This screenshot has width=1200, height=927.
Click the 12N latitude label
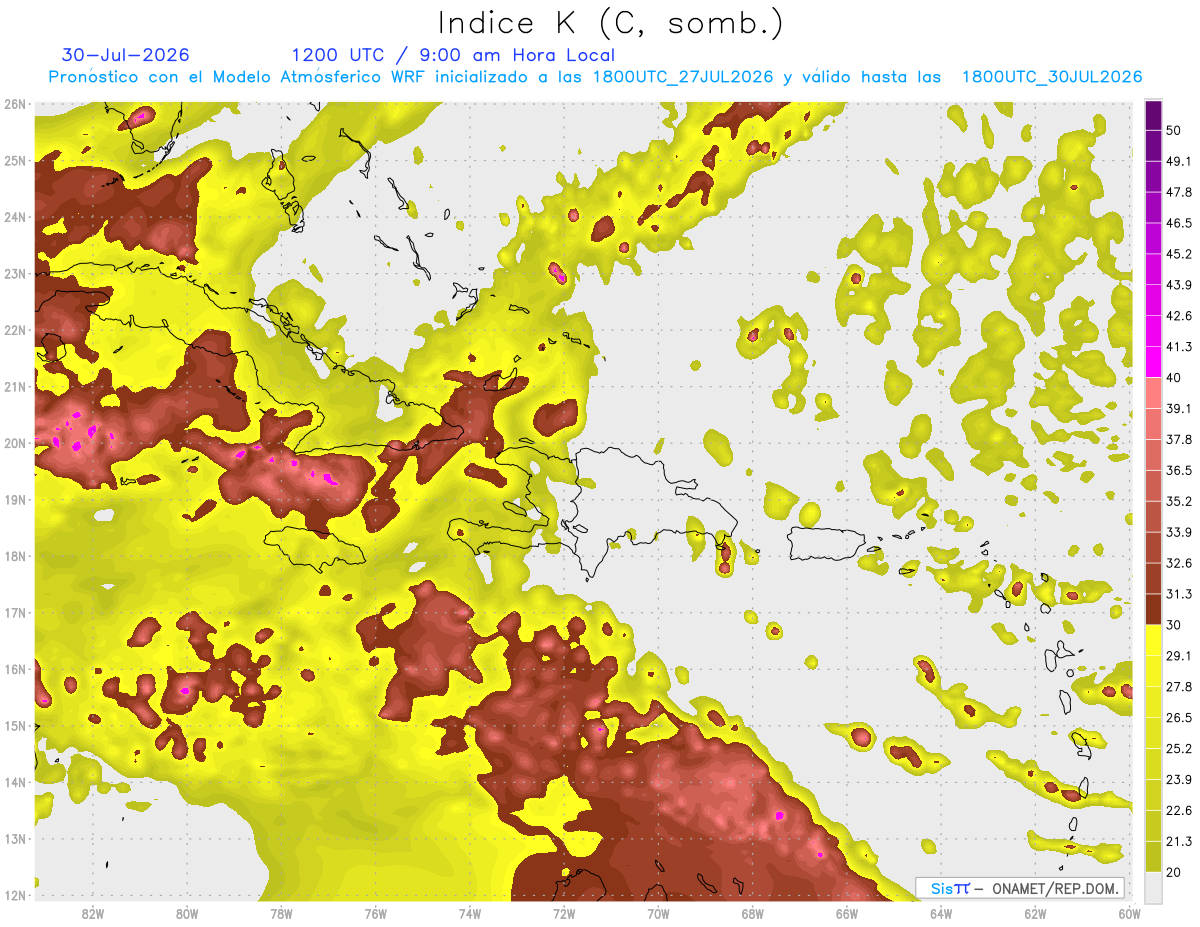tap(15, 895)
